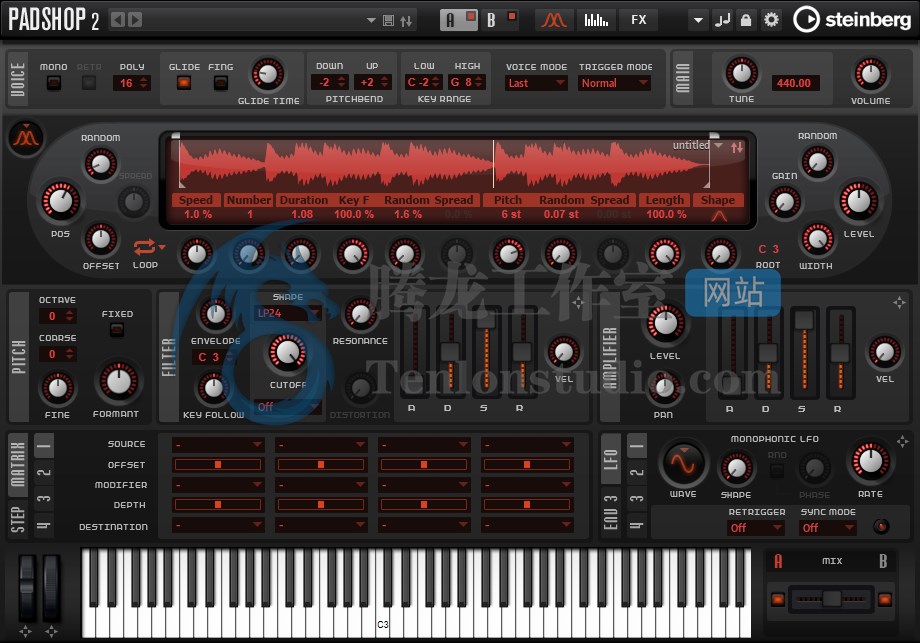Viewport: 920px width, 643px height.
Task: Click the LFO Rate knob
Action: 870,462
